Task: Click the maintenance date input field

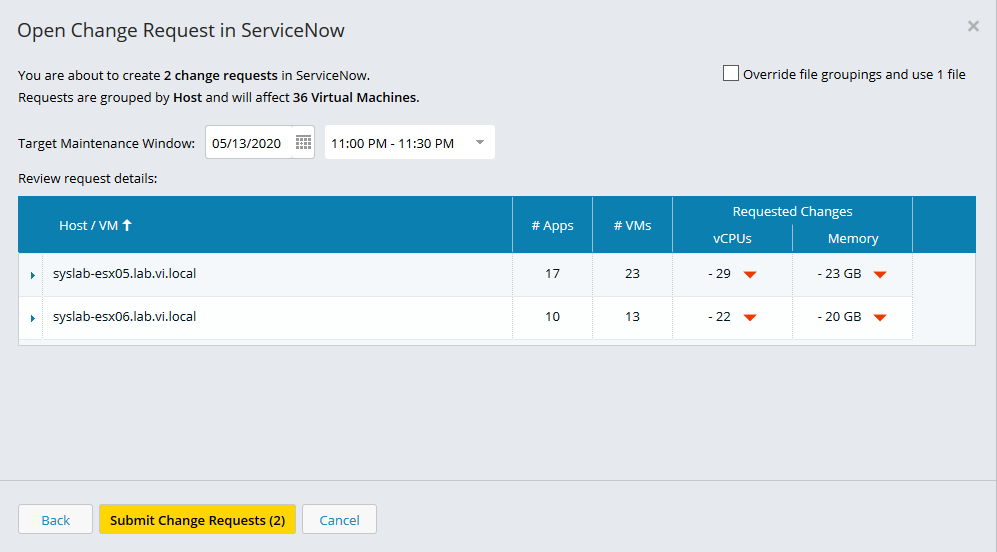Action: click(249, 142)
